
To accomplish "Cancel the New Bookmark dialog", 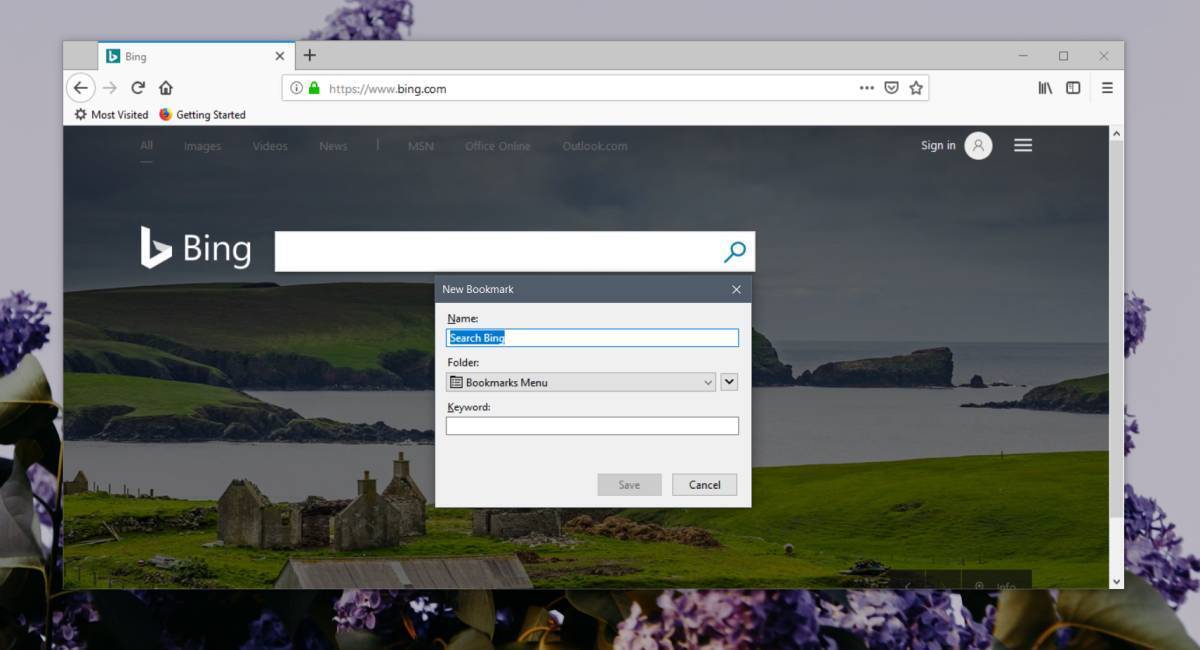I will pos(704,484).
